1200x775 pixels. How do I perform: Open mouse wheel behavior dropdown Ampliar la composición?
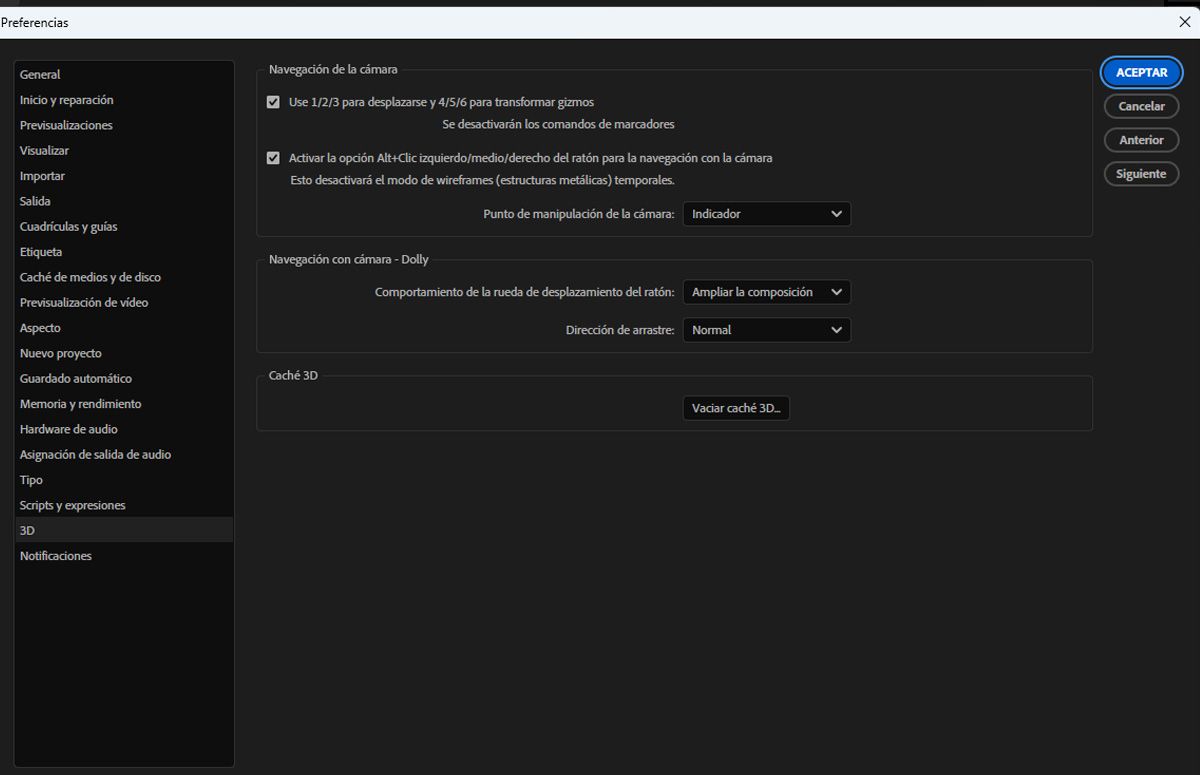coord(767,292)
